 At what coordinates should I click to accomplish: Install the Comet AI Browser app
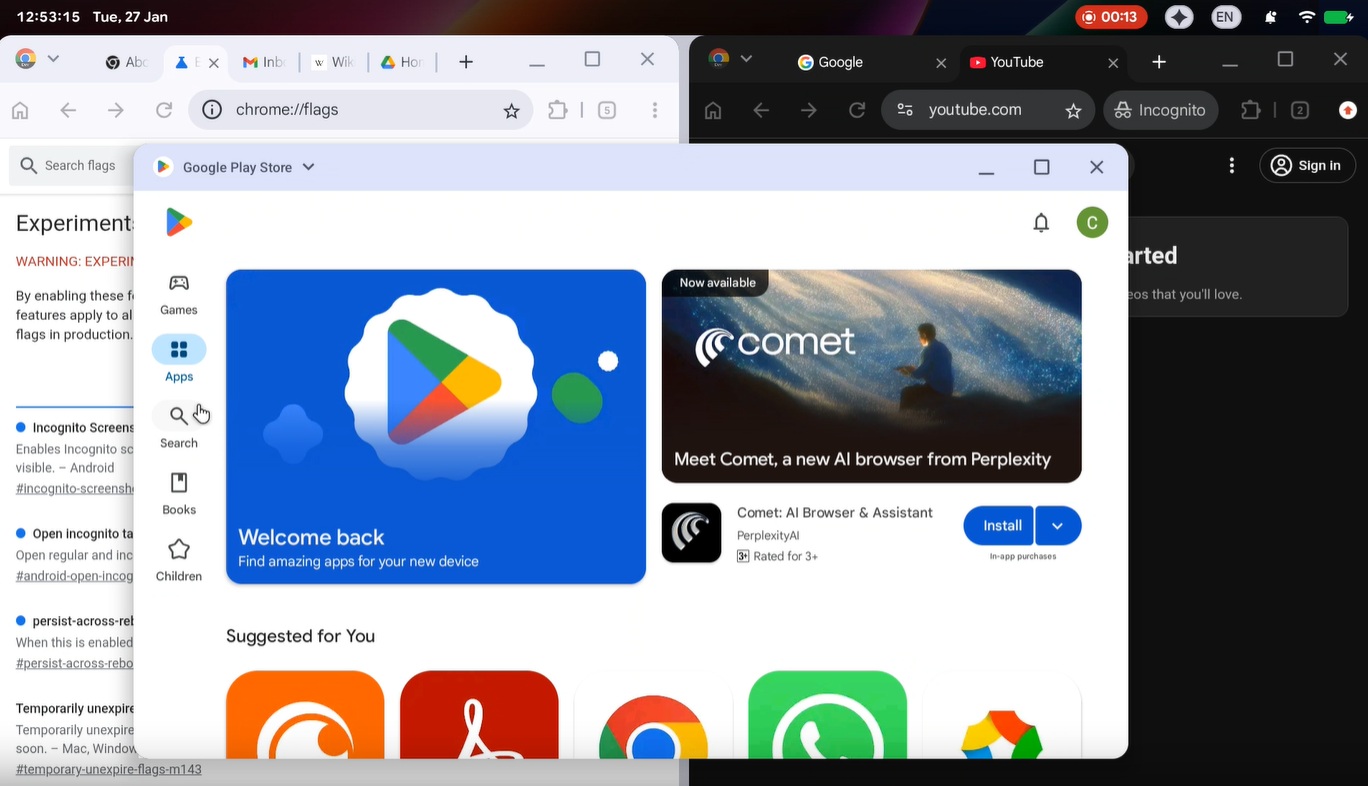click(x=998, y=525)
